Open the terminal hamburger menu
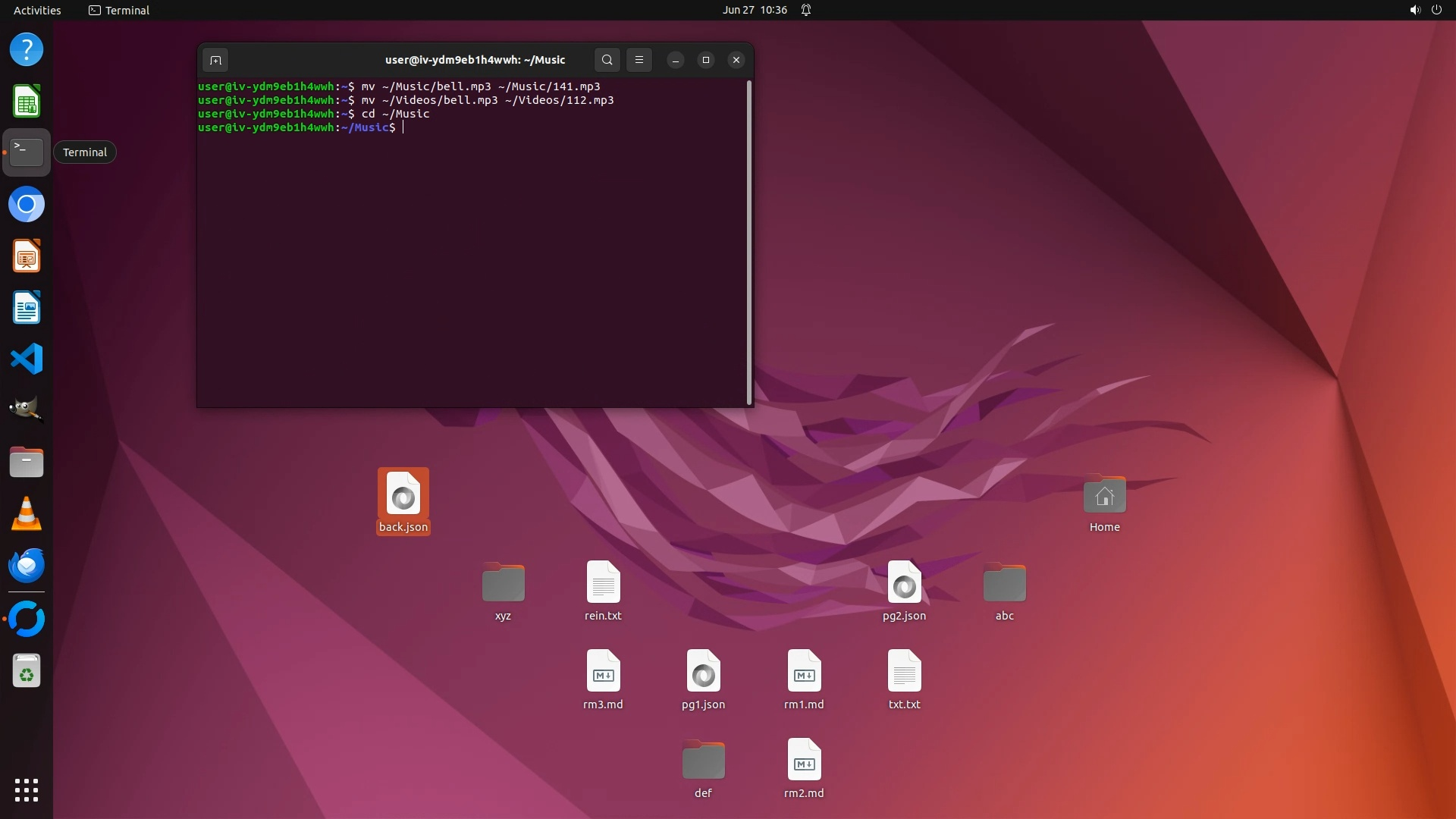The height and width of the screenshot is (819, 1456). [x=639, y=60]
